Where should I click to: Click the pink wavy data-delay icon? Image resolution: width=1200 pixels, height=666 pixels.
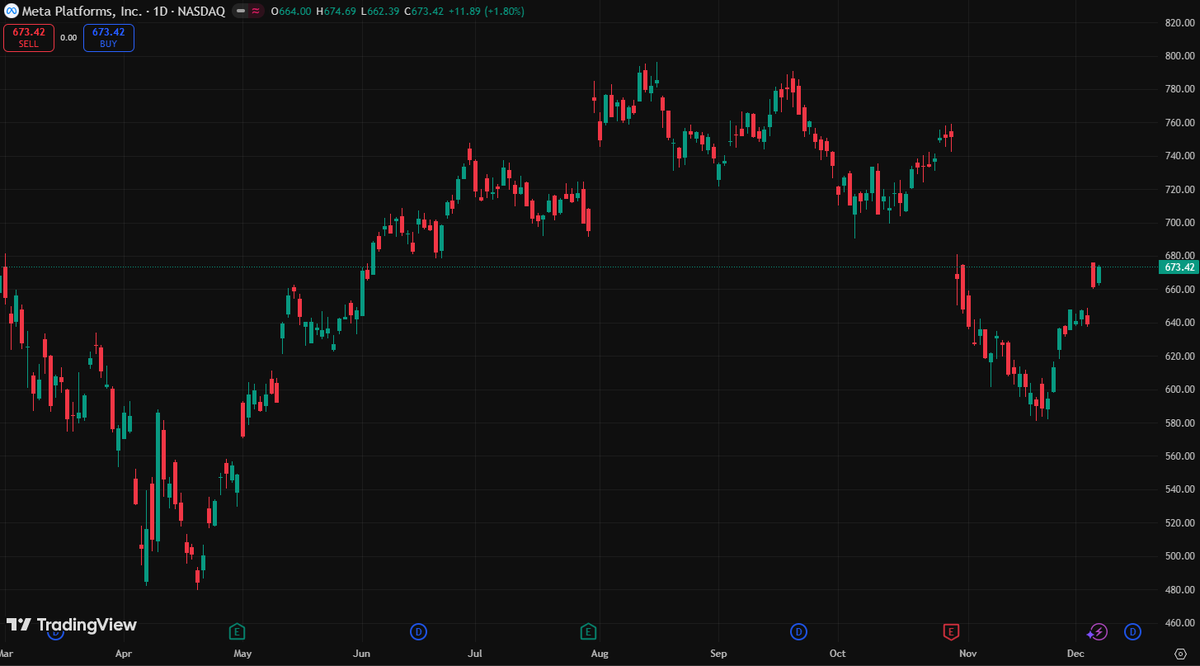tap(257, 11)
